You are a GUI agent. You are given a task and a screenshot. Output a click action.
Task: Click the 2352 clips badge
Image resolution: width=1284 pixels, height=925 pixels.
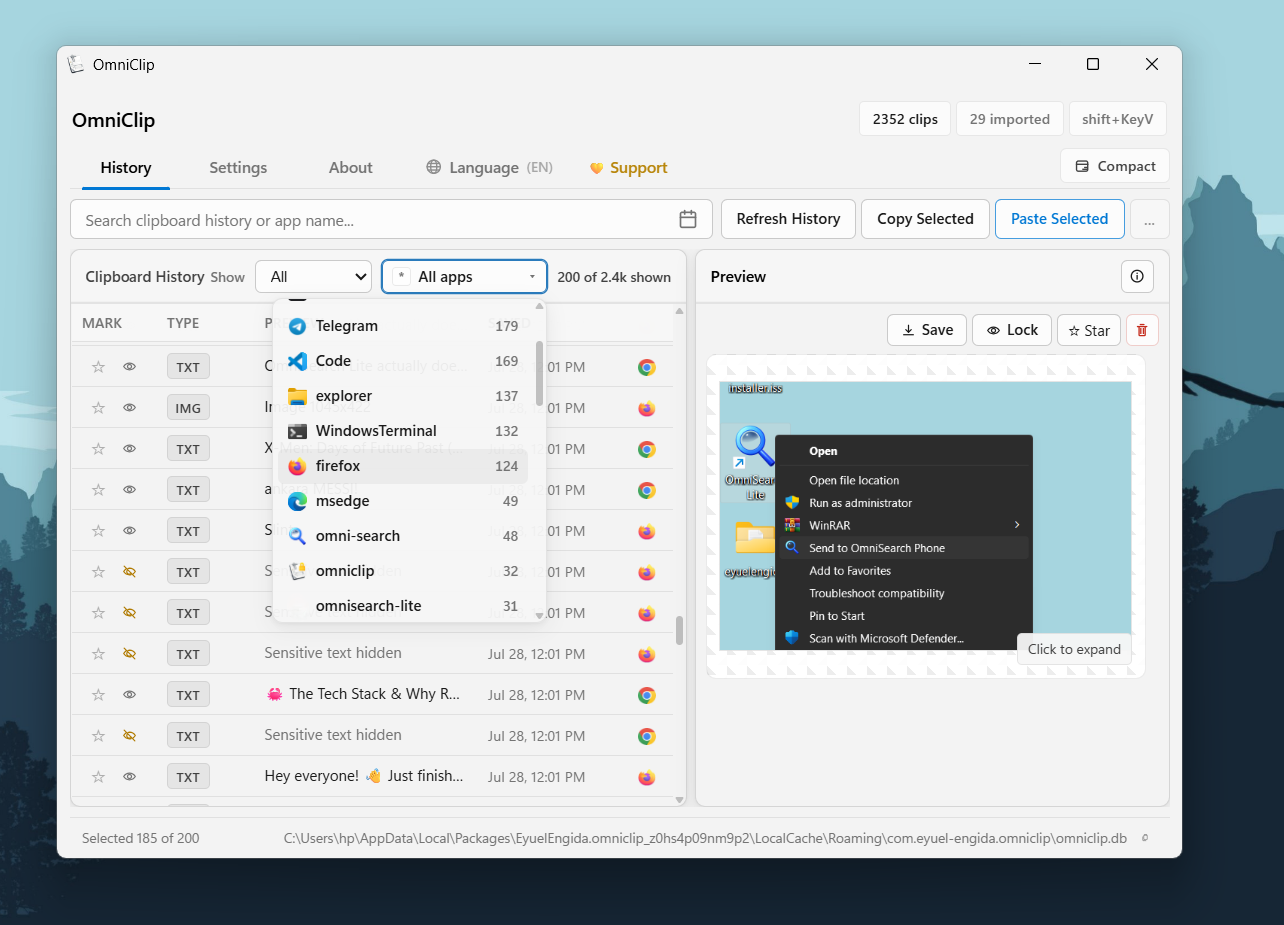[905, 119]
